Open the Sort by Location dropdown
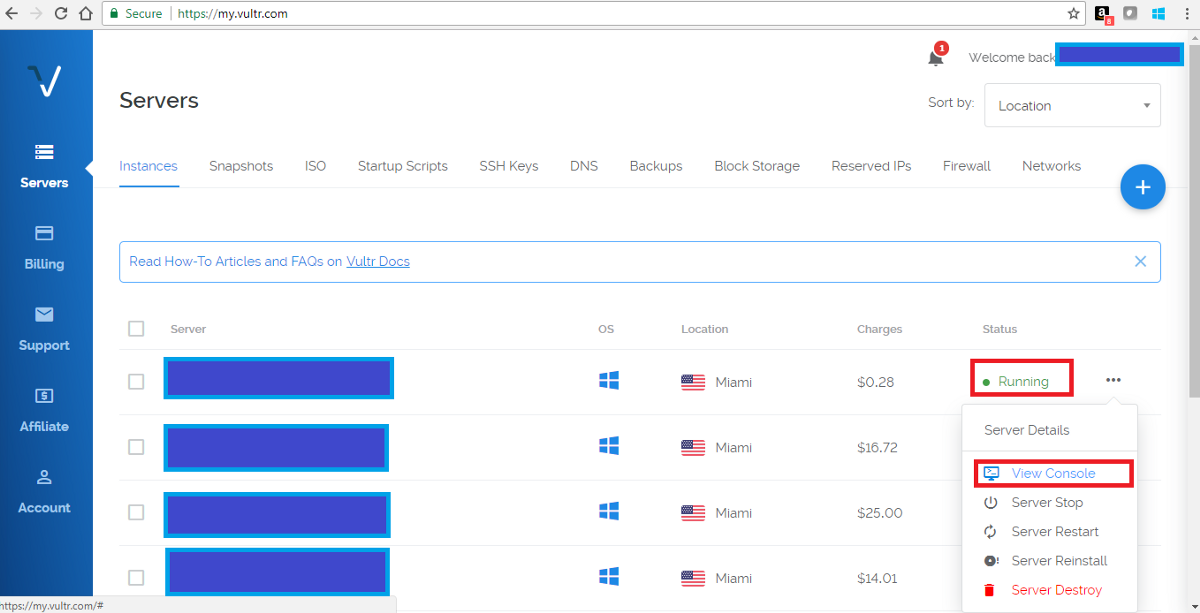This screenshot has height=613, width=1200. [x=1072, y=105]
